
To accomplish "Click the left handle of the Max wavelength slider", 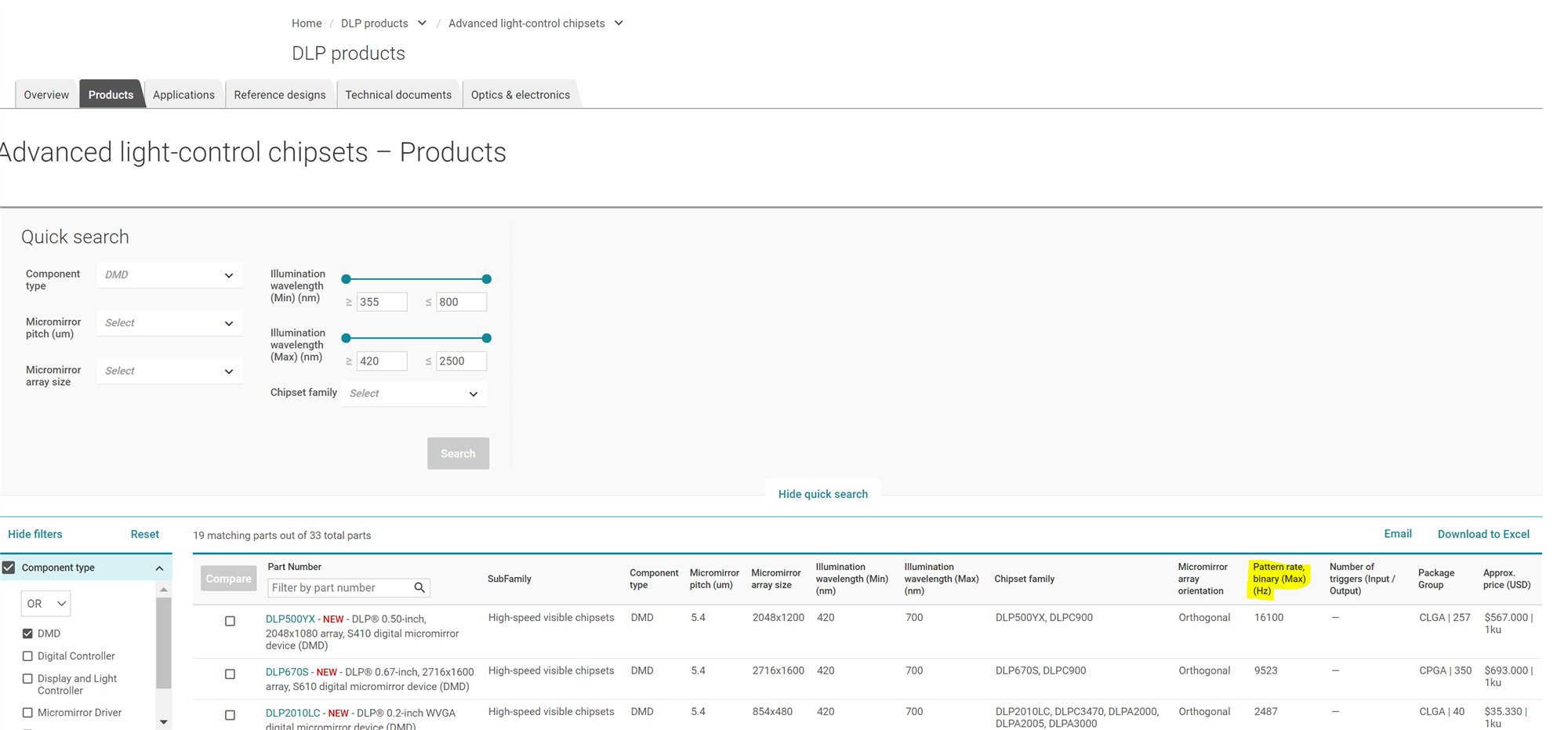I will 346,338.
